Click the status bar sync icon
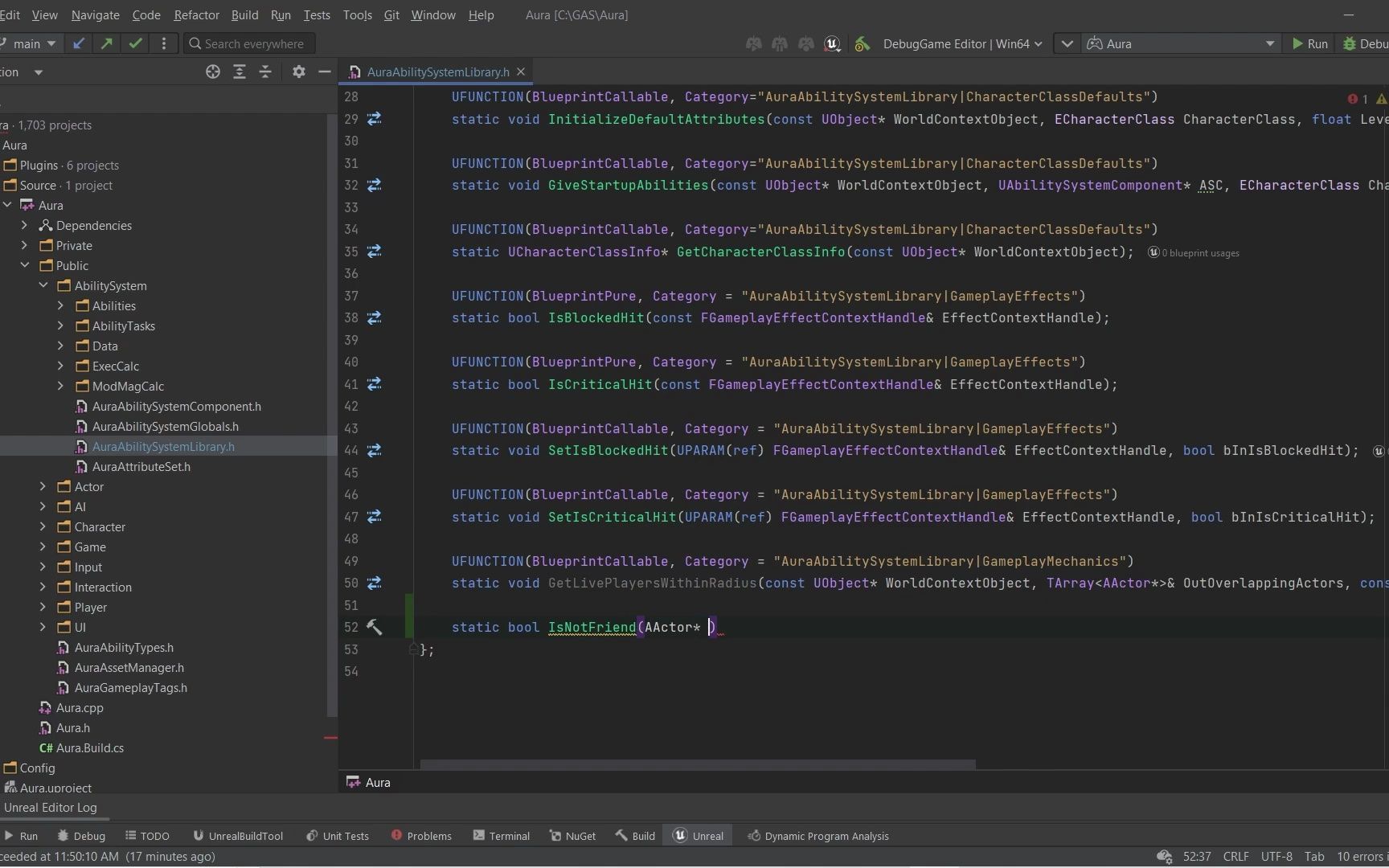 [1163, 857]
